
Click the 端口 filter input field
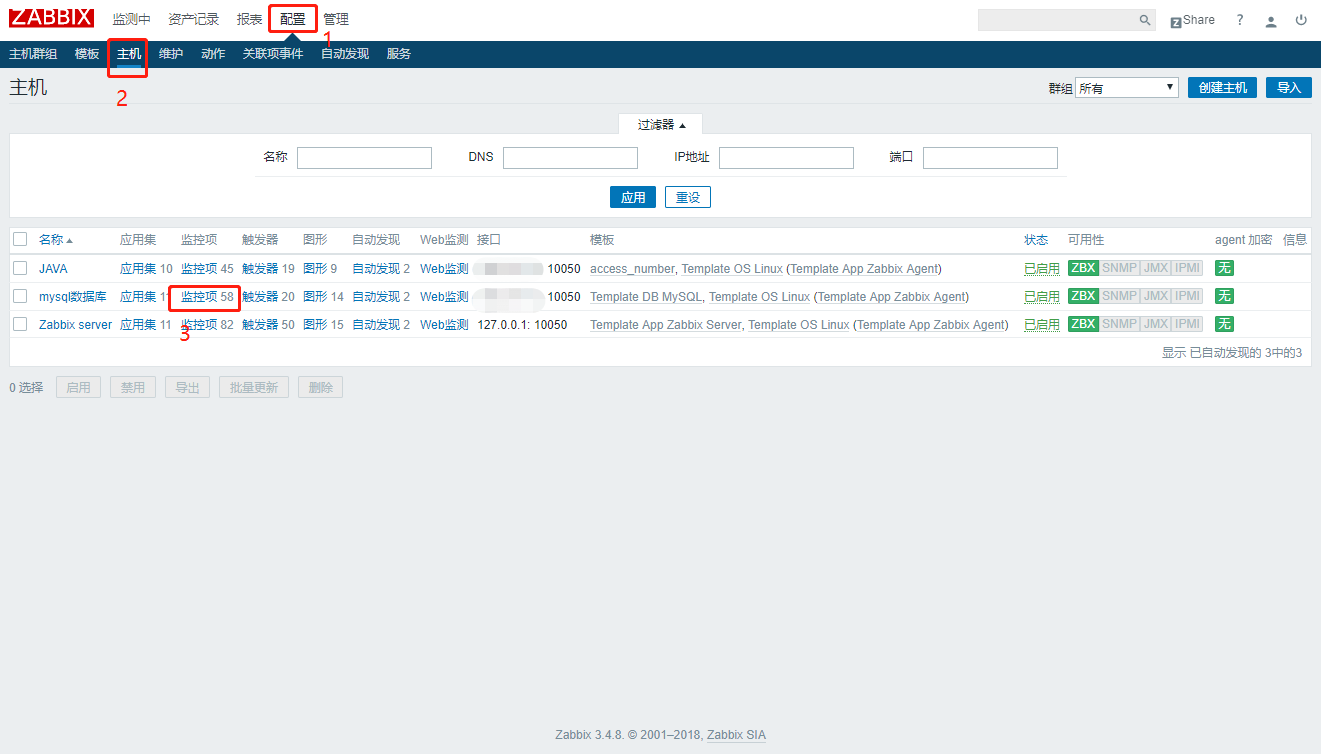click(990, 158)
